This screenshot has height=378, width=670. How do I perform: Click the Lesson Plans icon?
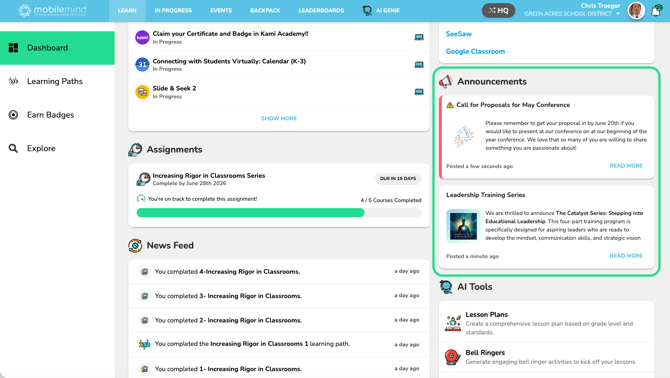(x=453, y=323)
